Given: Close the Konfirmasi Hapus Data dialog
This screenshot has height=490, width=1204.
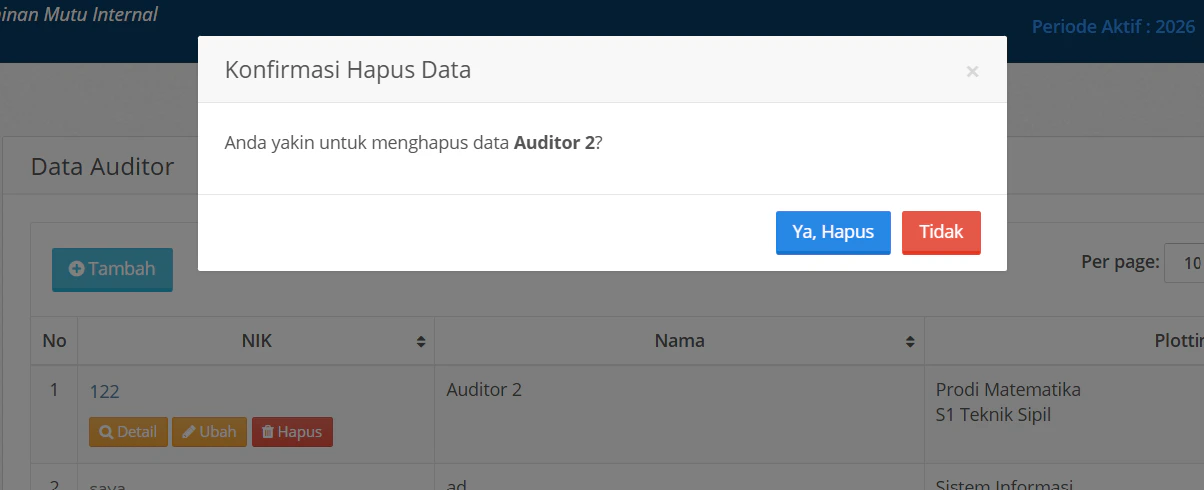Looking at the screenshot, I should pyautogui.click(x=972, y=72).
